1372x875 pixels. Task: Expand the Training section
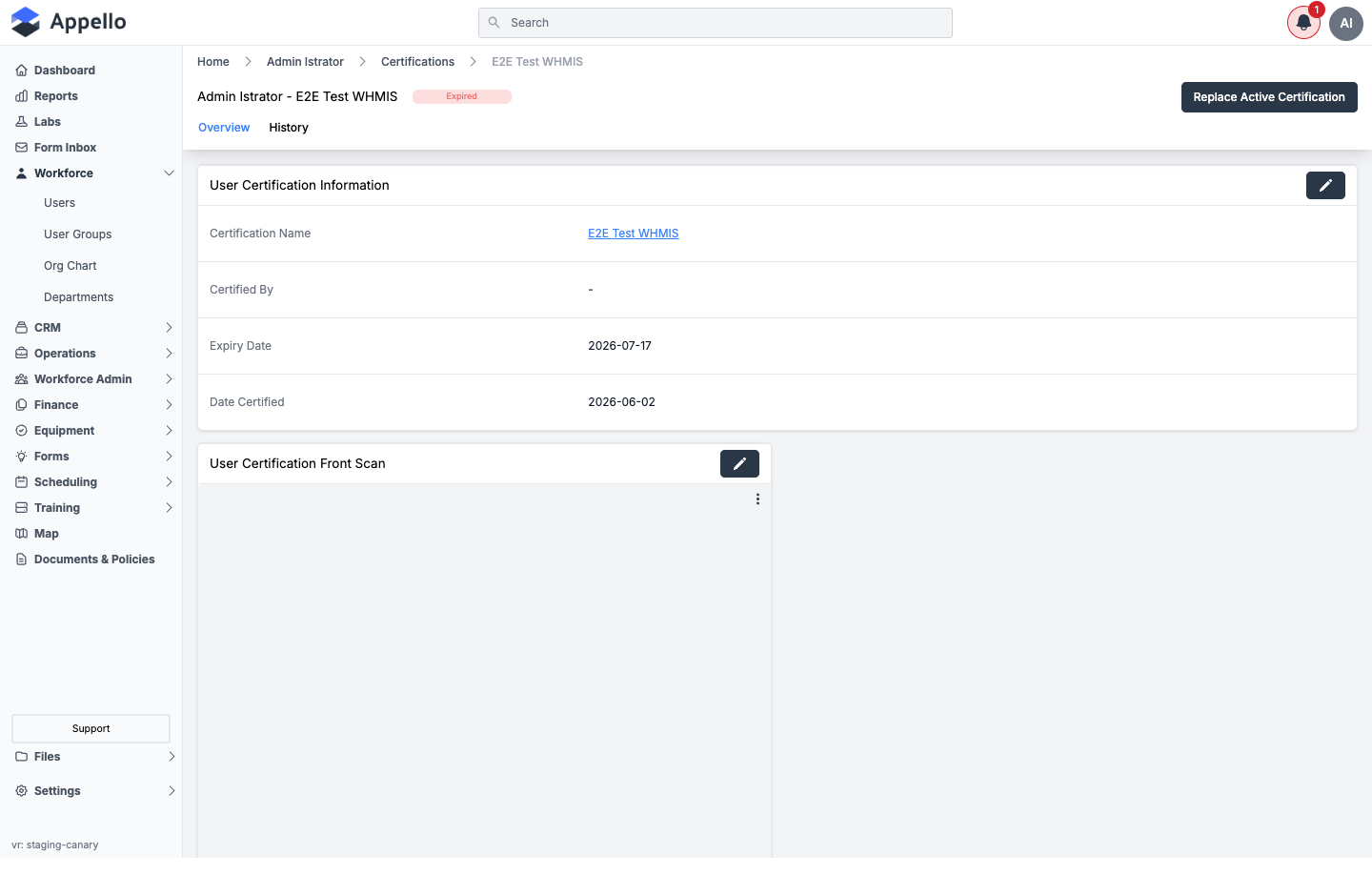(169, 508)
